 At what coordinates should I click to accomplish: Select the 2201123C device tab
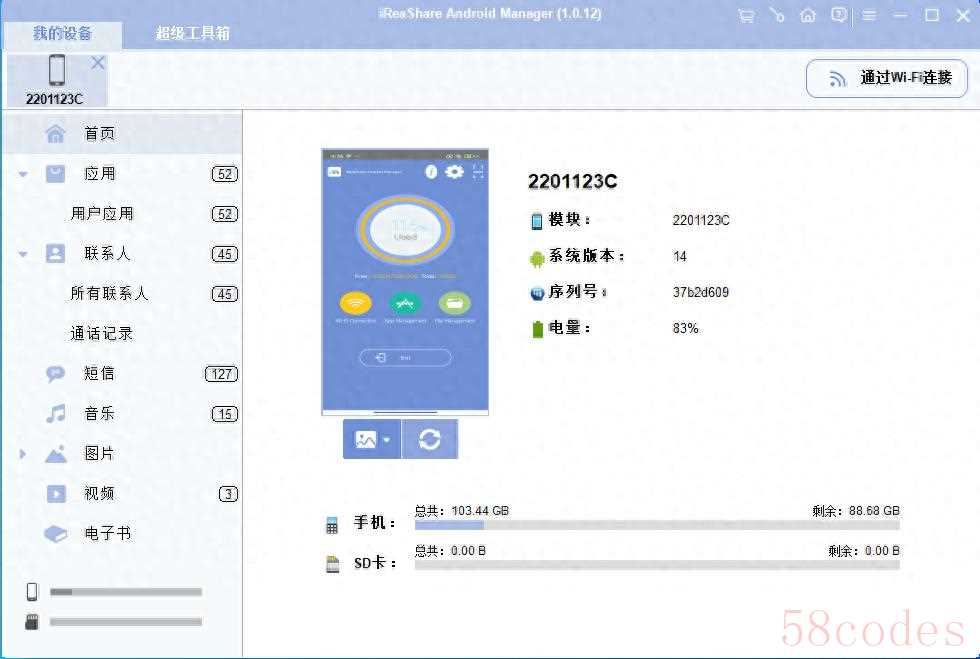[55, 79]
